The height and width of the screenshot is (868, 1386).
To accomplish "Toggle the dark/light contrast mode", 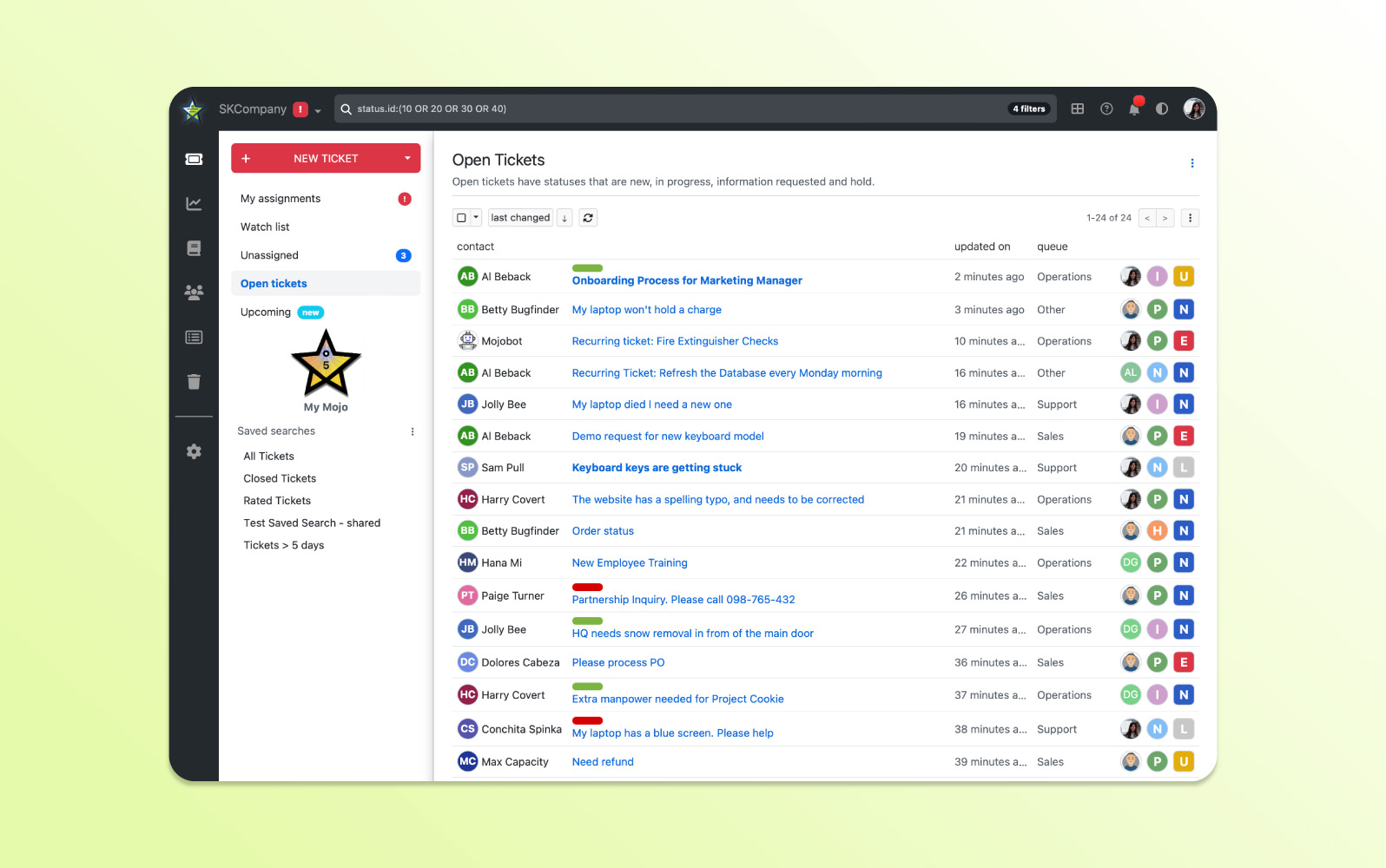I will pos(1162,109).
